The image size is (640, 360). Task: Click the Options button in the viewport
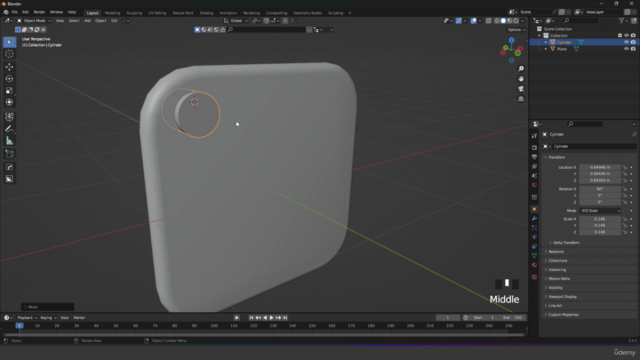(516, 30)
